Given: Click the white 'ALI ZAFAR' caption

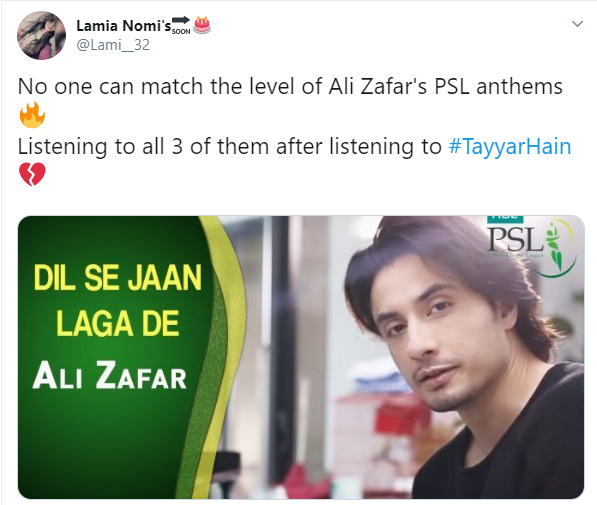Looking at the screenshot, I should pos(110,375).
